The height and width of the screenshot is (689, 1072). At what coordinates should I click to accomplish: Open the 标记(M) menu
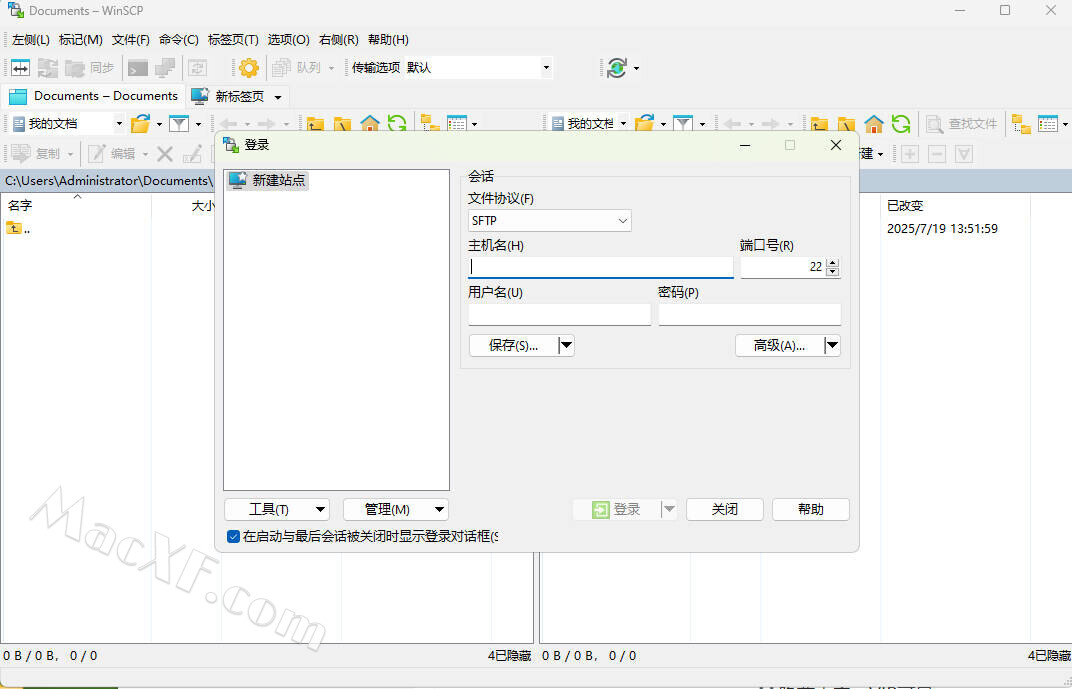click(81, 40)
